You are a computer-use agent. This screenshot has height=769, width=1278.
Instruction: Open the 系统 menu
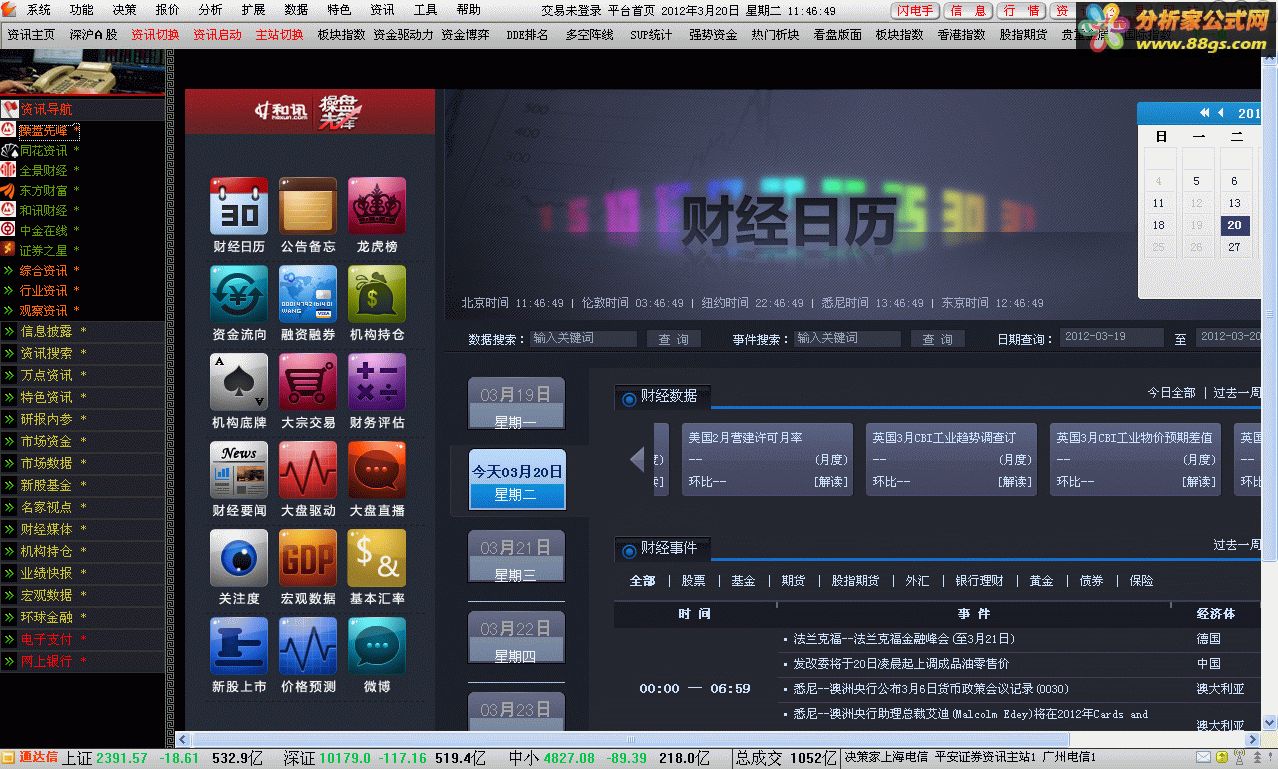tap(39, 10)
